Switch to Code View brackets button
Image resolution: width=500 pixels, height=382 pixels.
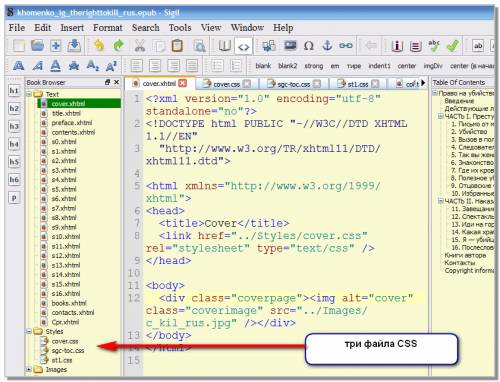pos(244,46)
